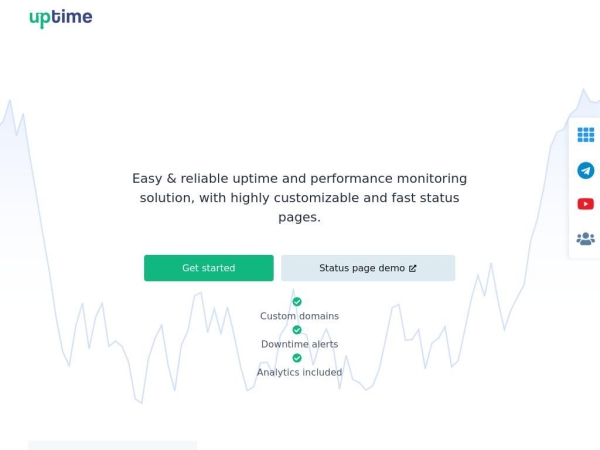This screenshot has height=450, width=600.
Task: Click the green 'up' part of the logo
Action: 40,19
